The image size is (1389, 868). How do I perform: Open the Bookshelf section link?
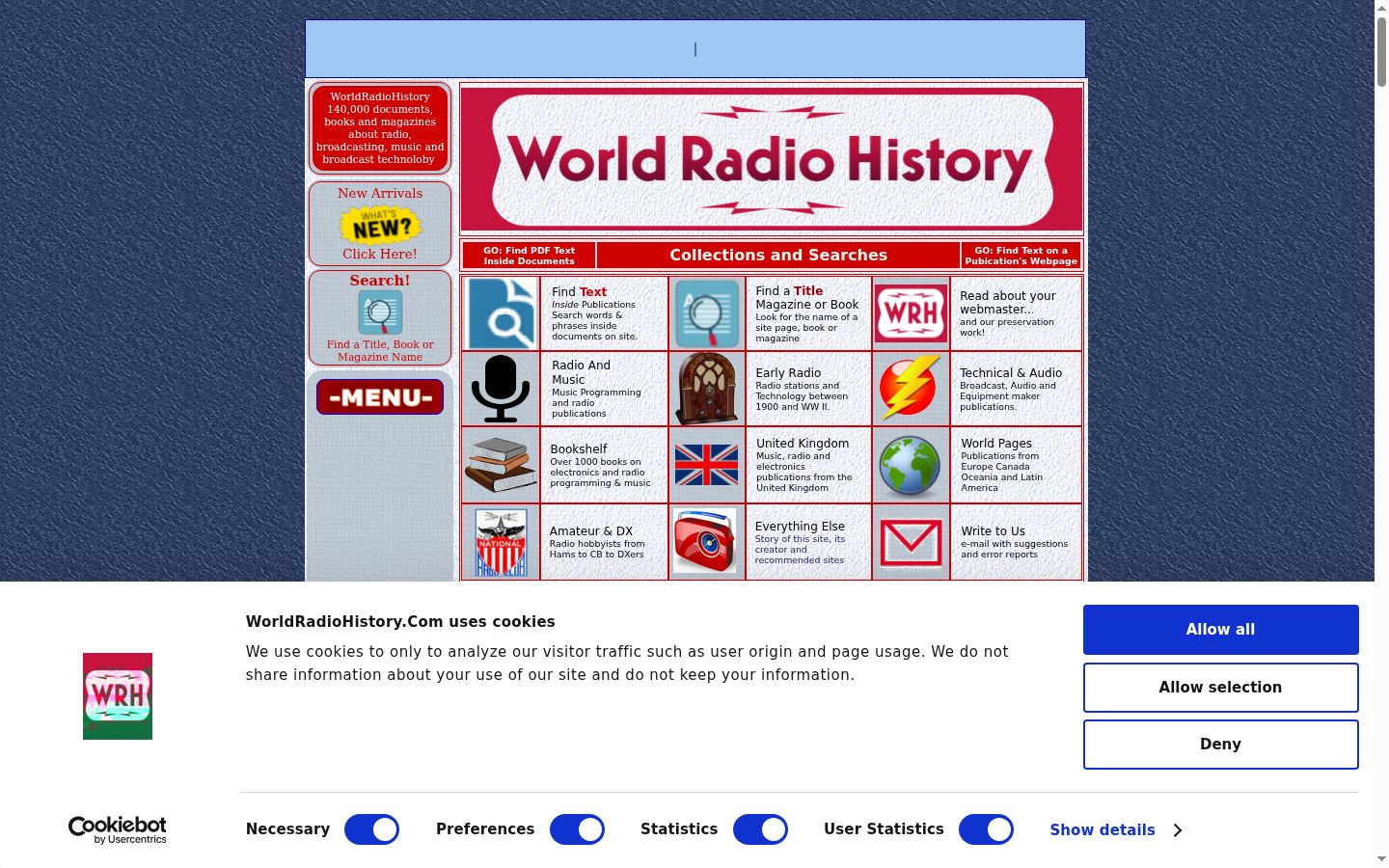point(600,465)
